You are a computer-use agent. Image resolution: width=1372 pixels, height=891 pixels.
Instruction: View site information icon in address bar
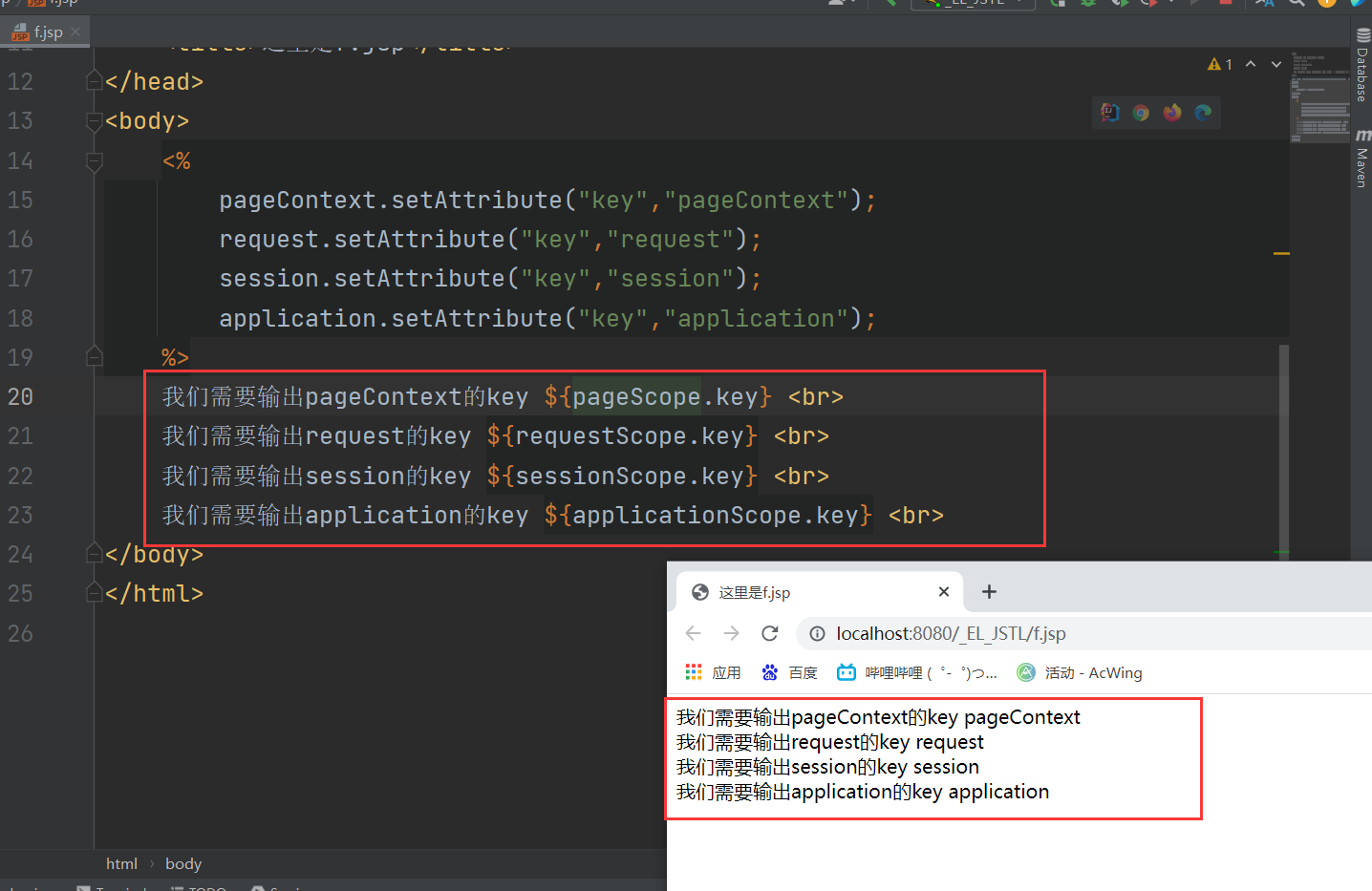(817, 633)
